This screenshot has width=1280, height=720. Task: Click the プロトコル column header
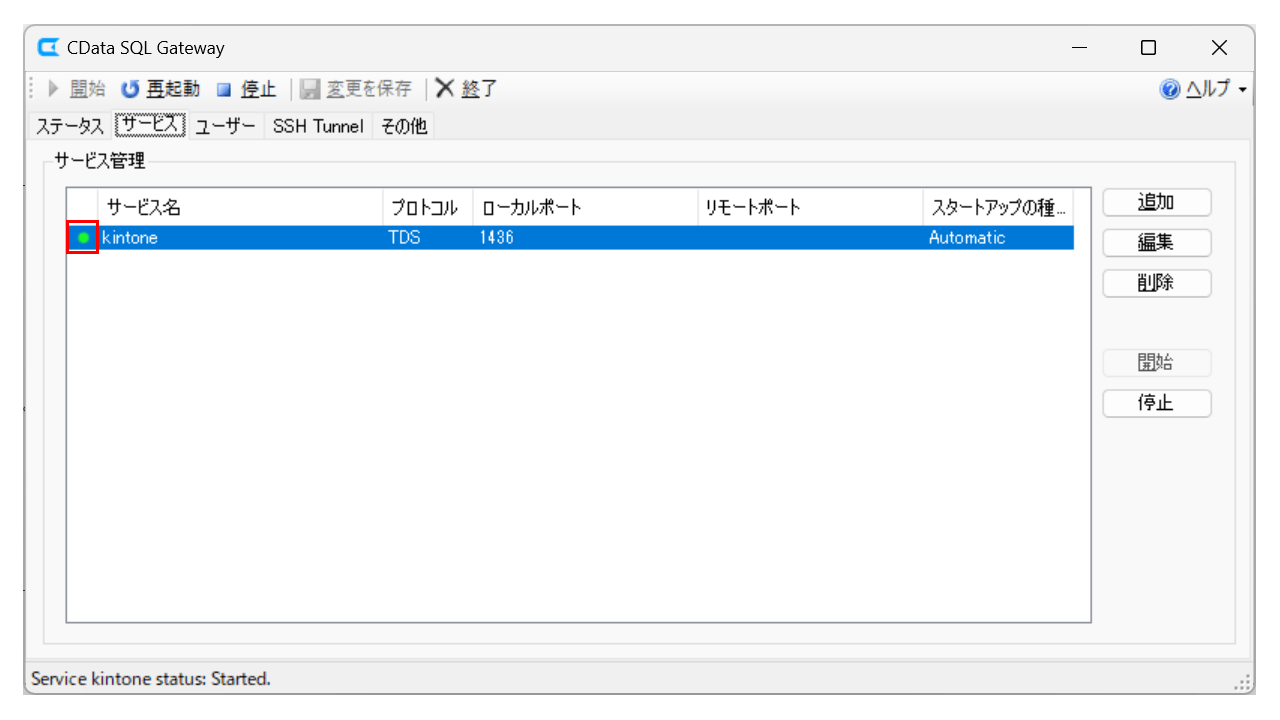coord(428,207)
